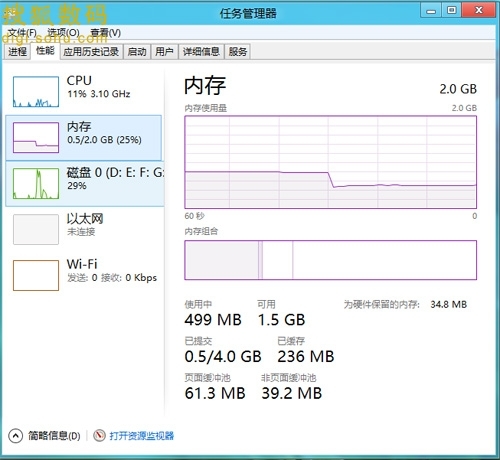Collapse view with 简略信息 arrow icon

pyautogui.click(x=15, y=436)
